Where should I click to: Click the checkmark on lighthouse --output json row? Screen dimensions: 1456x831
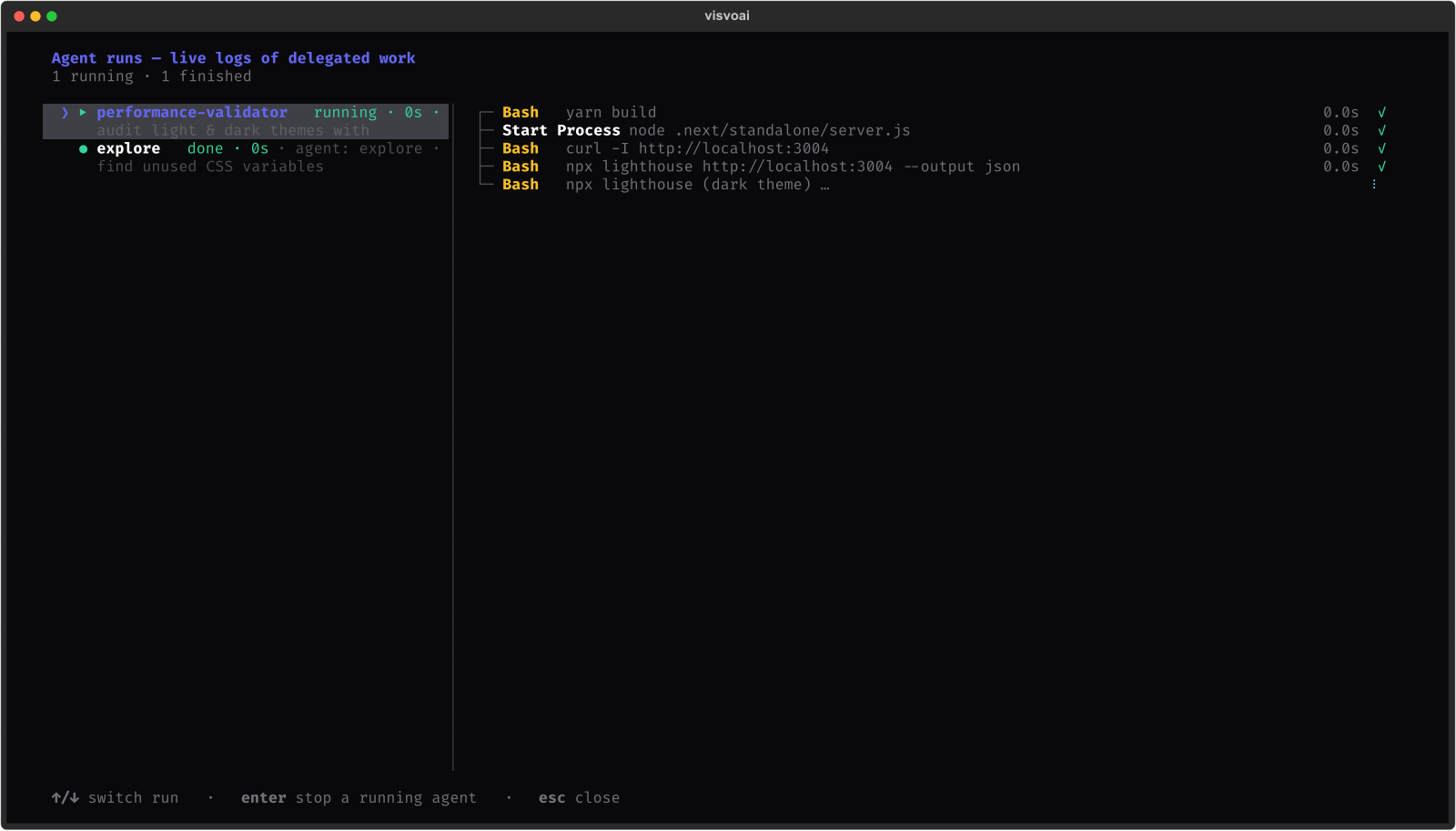pyautogui.click(x=1381, y=167)
